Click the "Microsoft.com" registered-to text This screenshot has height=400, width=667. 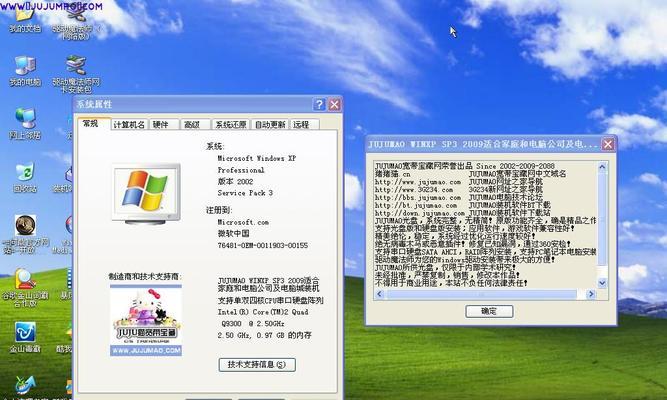243,222
